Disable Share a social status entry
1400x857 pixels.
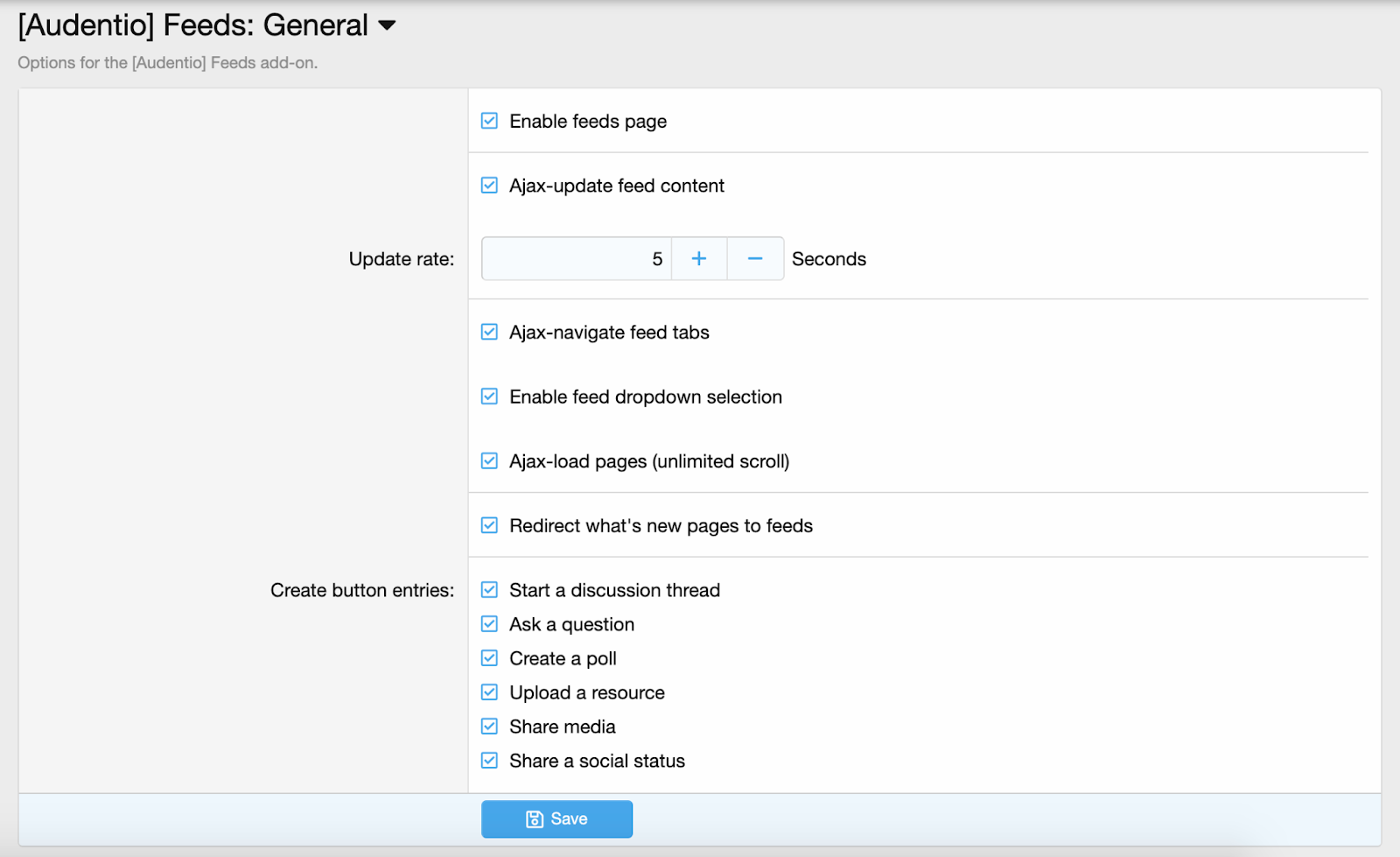click(490, 761)
